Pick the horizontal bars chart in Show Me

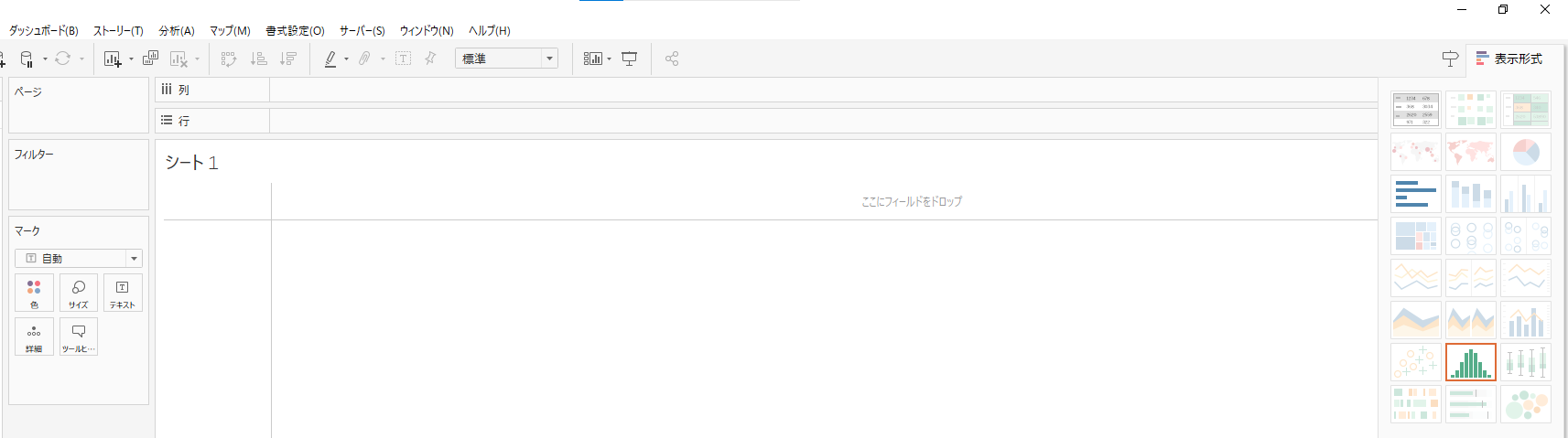point(1415,194)
